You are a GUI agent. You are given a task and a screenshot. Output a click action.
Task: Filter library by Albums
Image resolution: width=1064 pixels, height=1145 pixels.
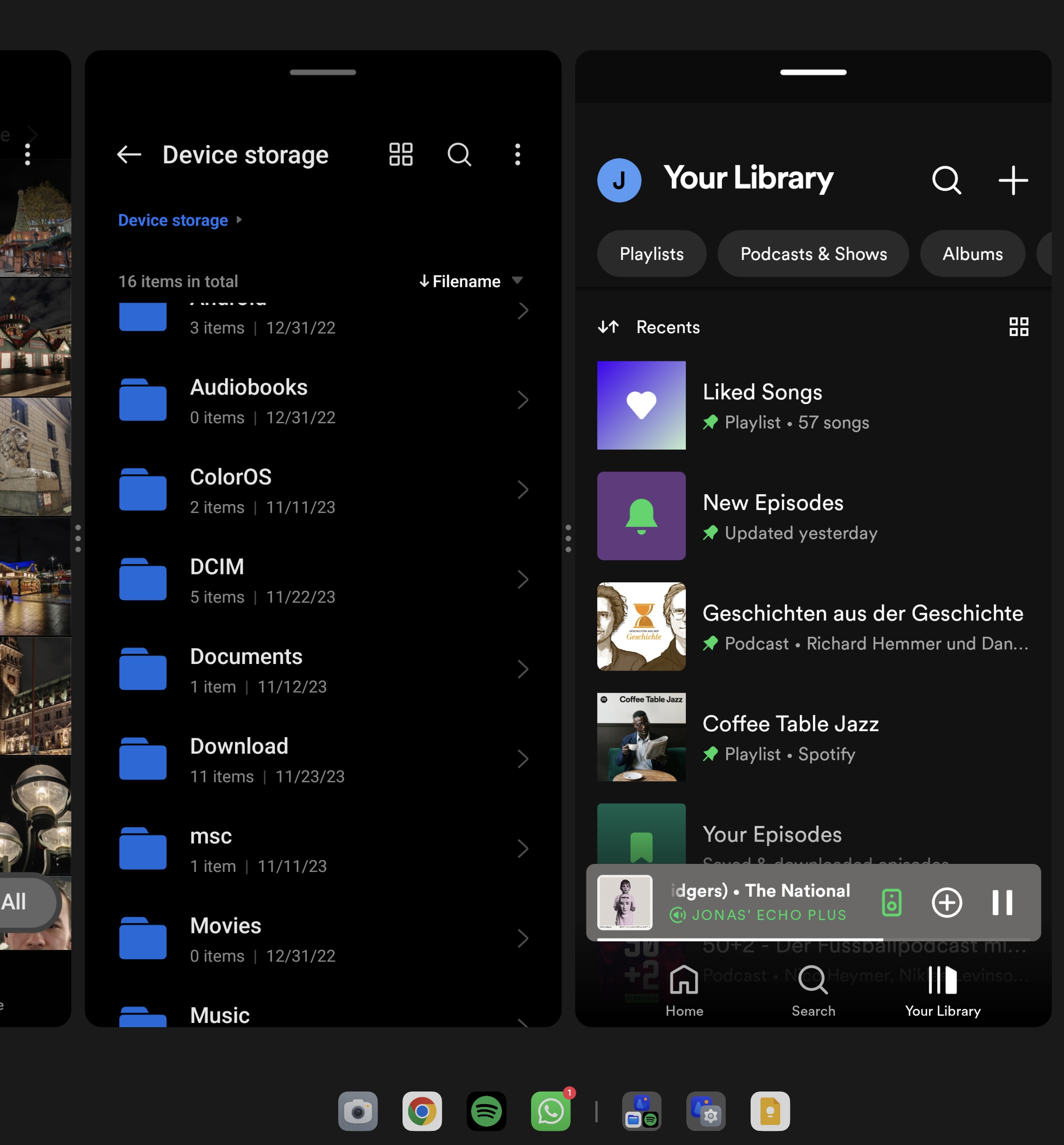[x=973, y=253]
